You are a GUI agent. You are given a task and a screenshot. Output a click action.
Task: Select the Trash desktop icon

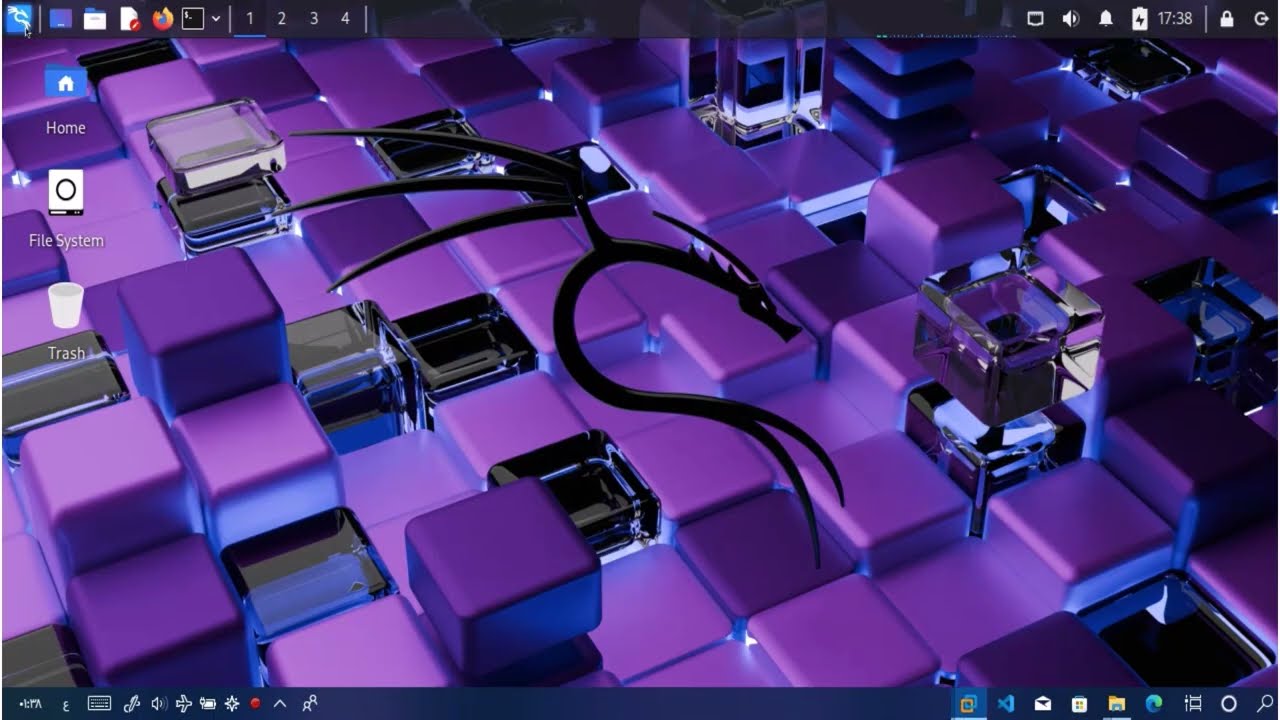[x=66, y=321]
